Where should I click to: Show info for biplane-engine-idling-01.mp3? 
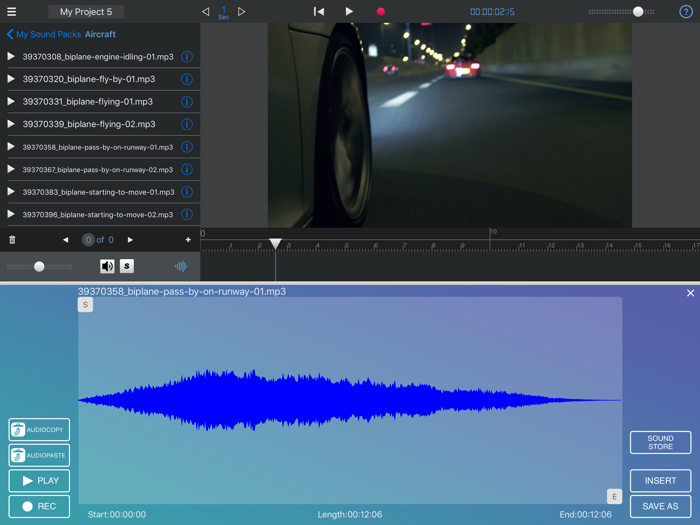click(187, 57)
